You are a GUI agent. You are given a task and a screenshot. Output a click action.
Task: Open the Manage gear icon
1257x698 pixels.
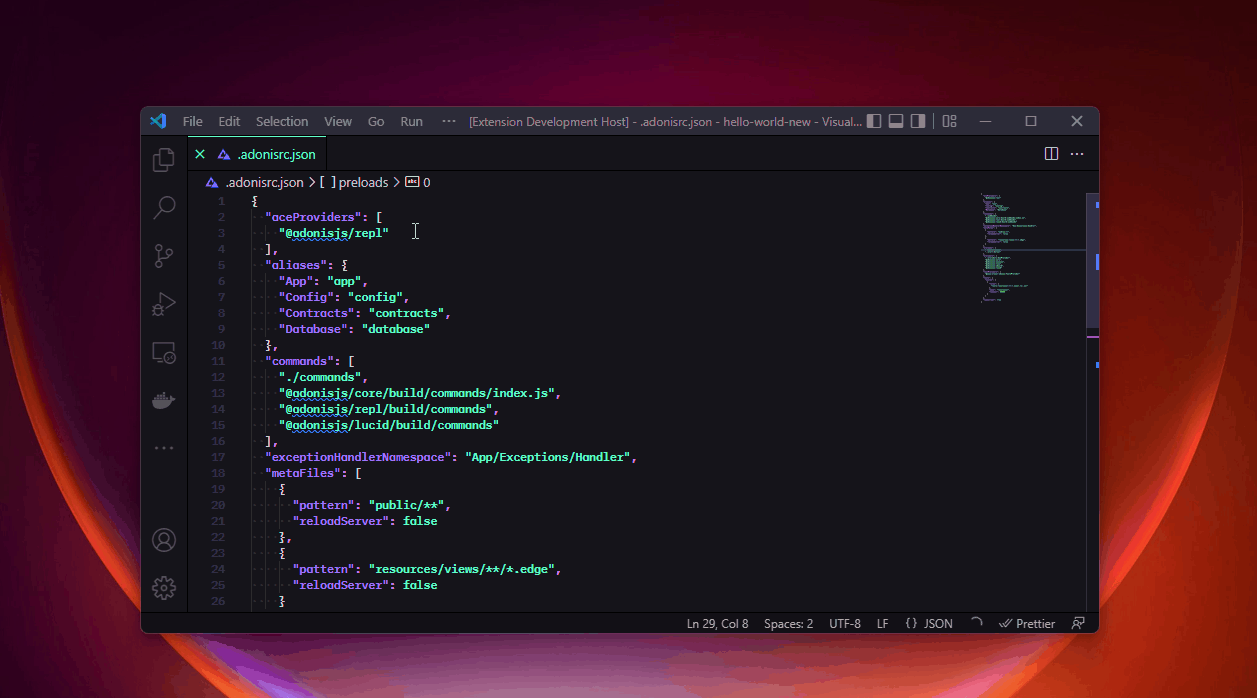click(x=164, y=588)
